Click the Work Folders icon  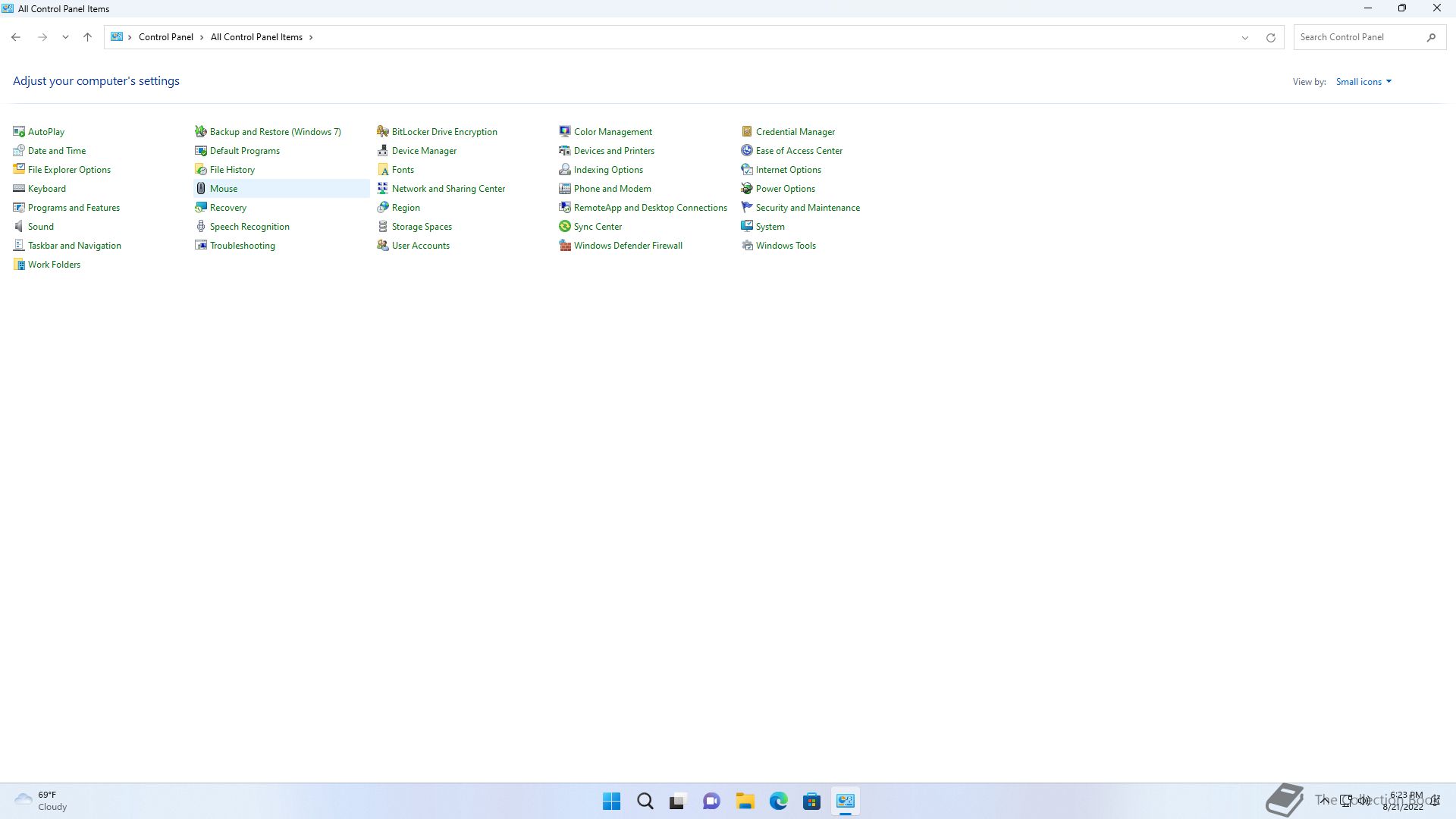coord(19,265)
